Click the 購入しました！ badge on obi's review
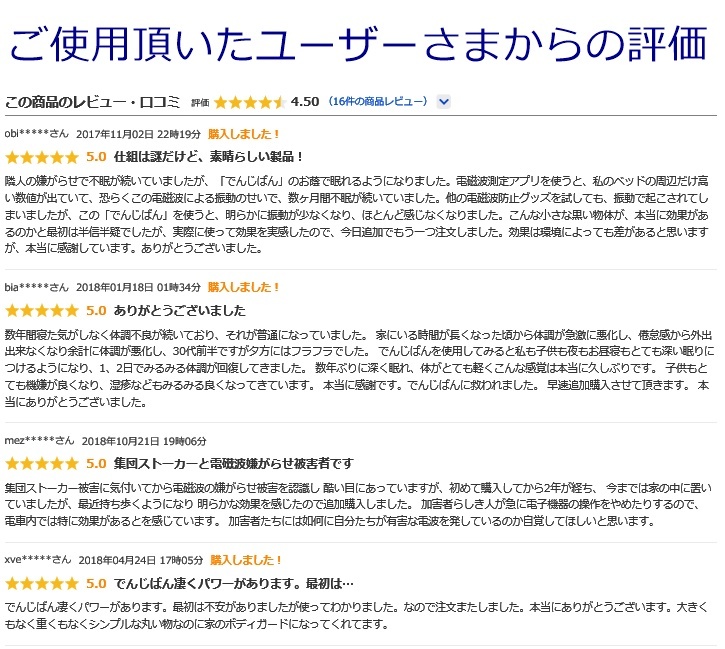The width and height of the screenshot is (725, 649). [244, 133]
